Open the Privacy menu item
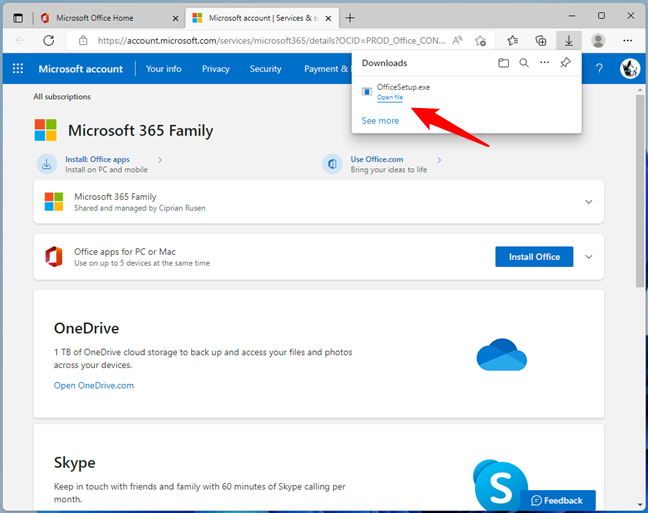 216,69
